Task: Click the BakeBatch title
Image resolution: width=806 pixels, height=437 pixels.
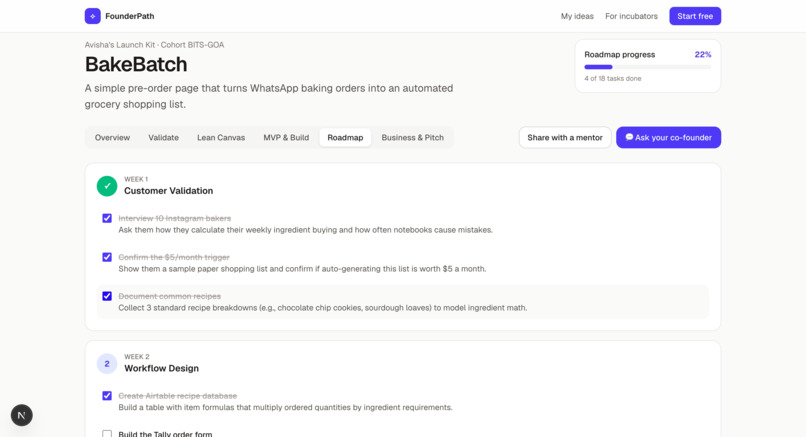Action: (136, 64)
